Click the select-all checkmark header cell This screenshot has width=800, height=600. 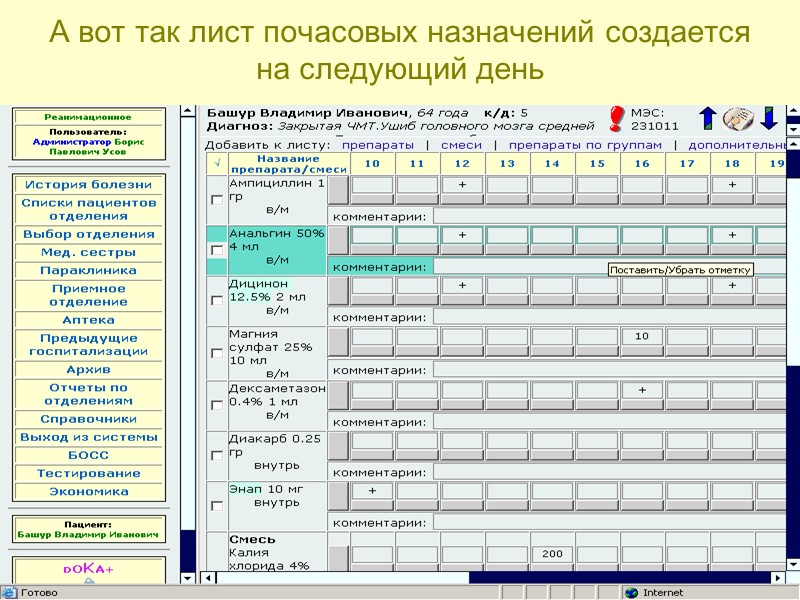[217, 163]
